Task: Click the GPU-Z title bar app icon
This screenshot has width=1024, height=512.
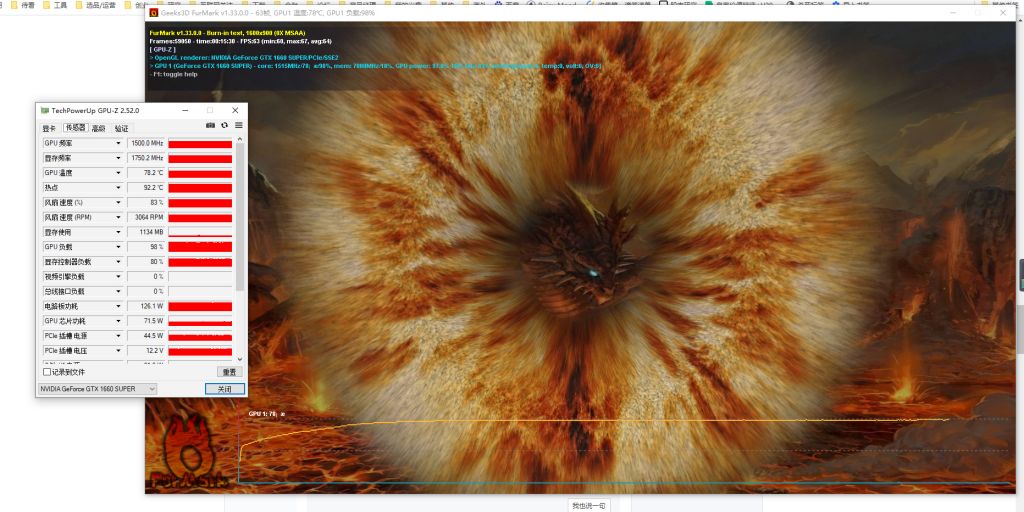Action: (x=43, y=110)
